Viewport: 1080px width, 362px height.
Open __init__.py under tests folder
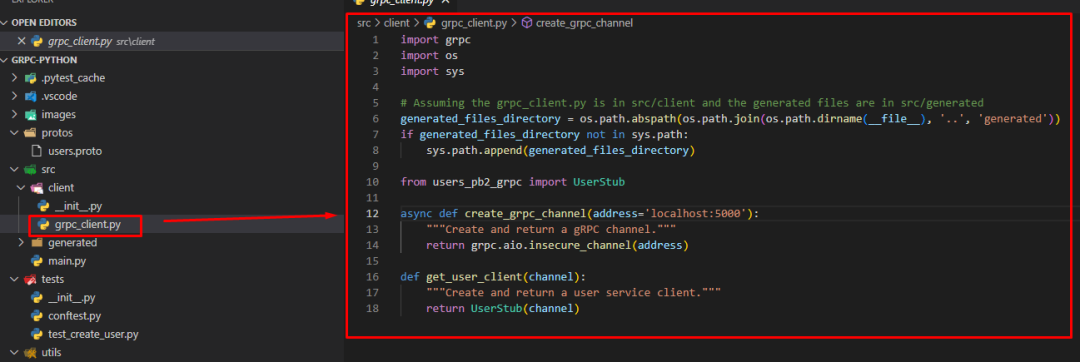72,297
